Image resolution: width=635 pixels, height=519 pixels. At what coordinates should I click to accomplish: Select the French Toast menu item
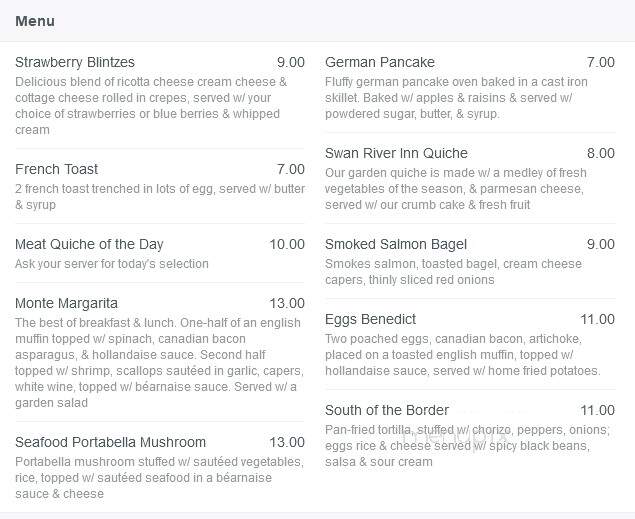tap(56, 169)
